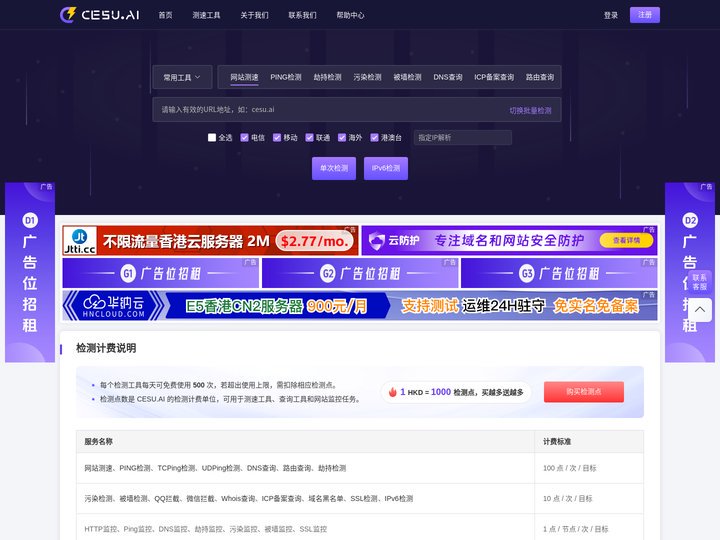Switch to the PING检测 tab
The height and width of the screenshot is (540, 720).
pos(286,77)
